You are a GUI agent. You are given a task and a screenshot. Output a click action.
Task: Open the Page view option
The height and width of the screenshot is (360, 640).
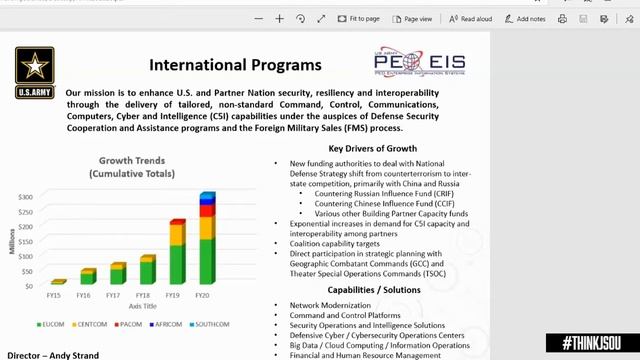click(x=412, y=19)
